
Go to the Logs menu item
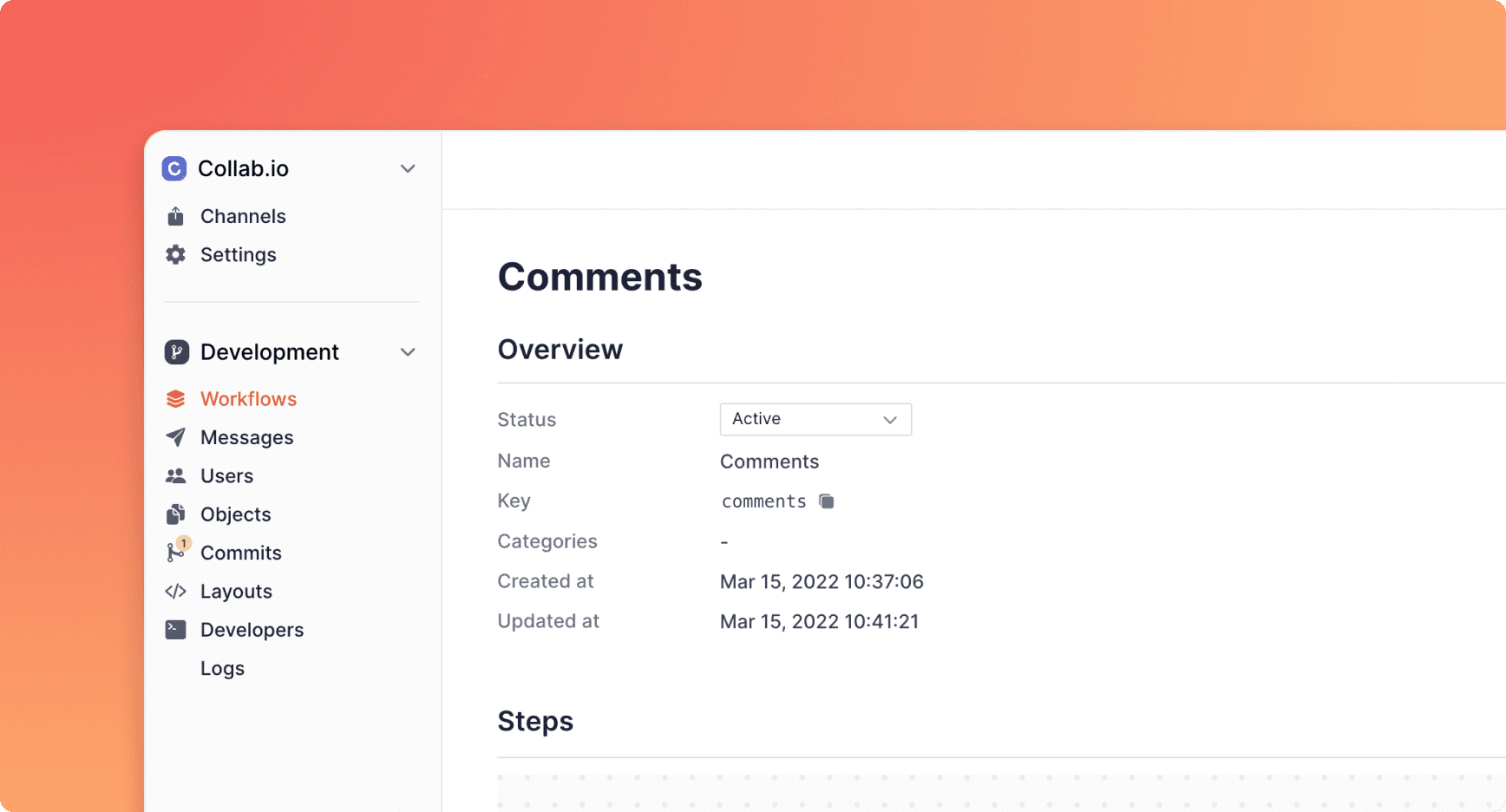tap(222, 669)
